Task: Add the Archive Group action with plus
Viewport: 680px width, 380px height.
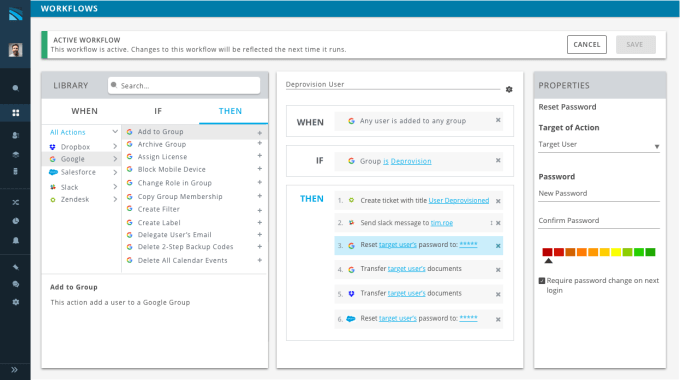Action: coord(260,143)
